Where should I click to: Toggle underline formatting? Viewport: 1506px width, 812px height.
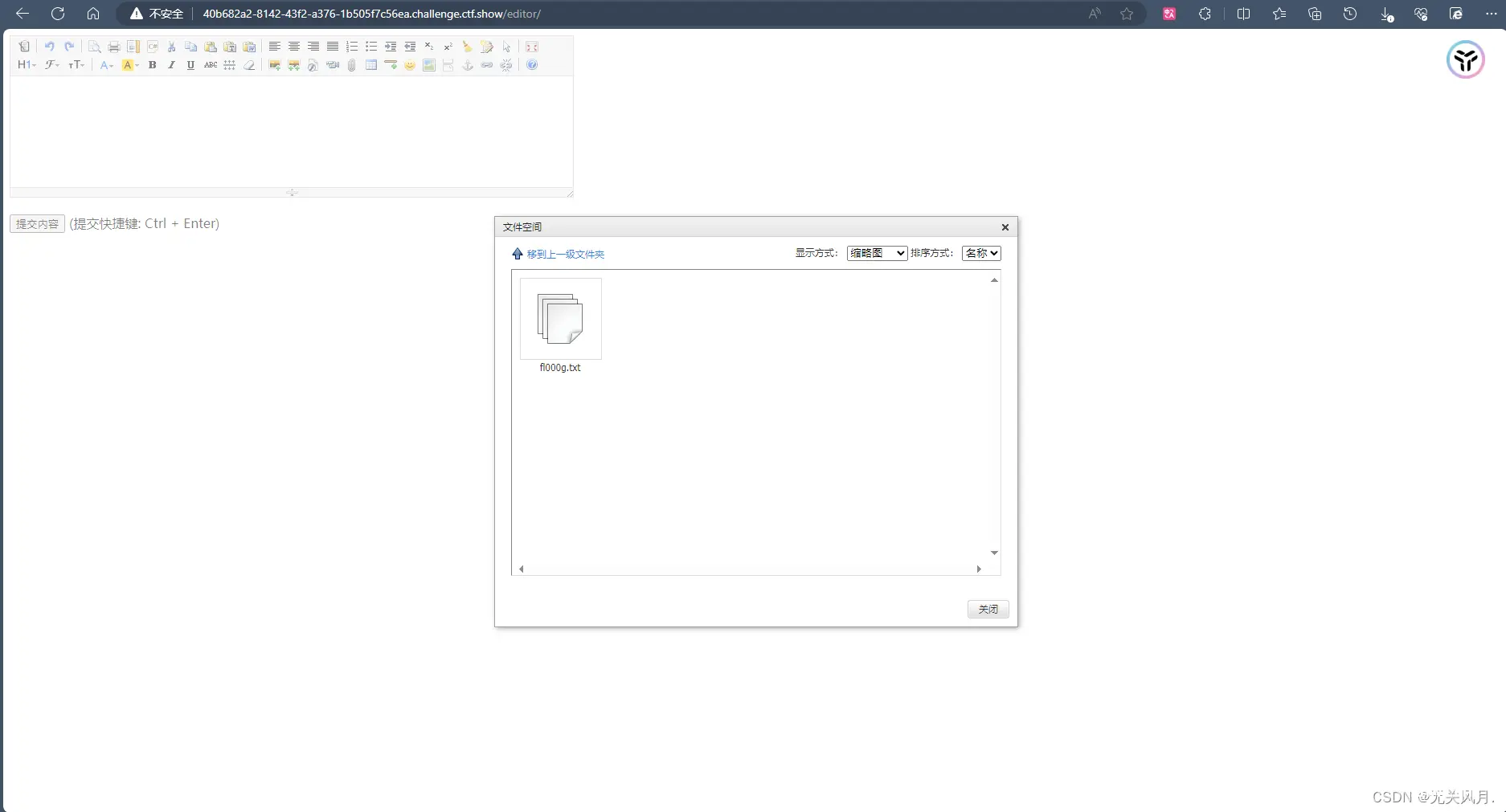[x=190, y=65]
